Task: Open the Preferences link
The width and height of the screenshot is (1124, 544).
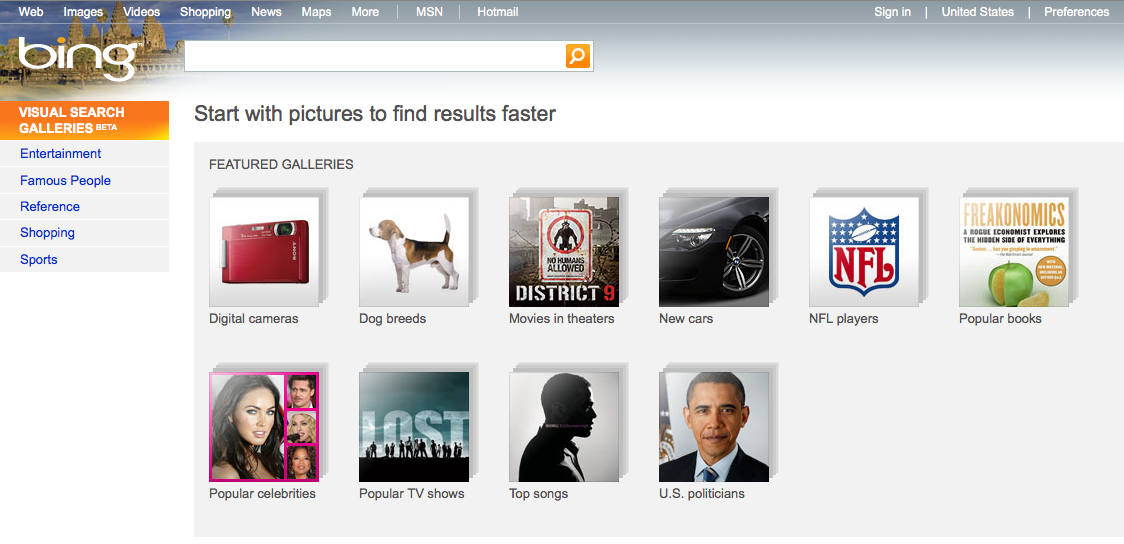Action: click(1076, 12)
